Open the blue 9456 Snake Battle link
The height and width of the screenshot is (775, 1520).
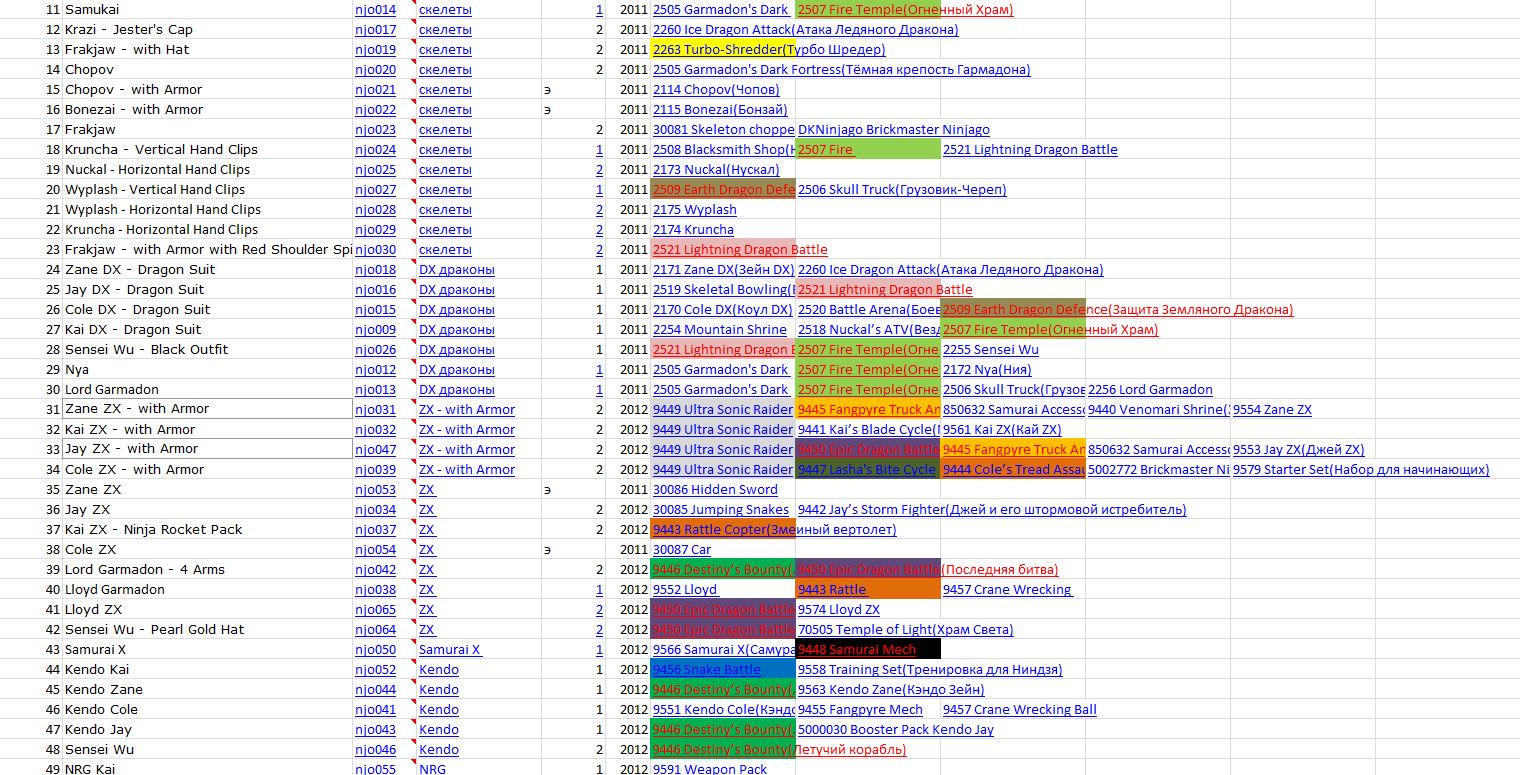707,670
